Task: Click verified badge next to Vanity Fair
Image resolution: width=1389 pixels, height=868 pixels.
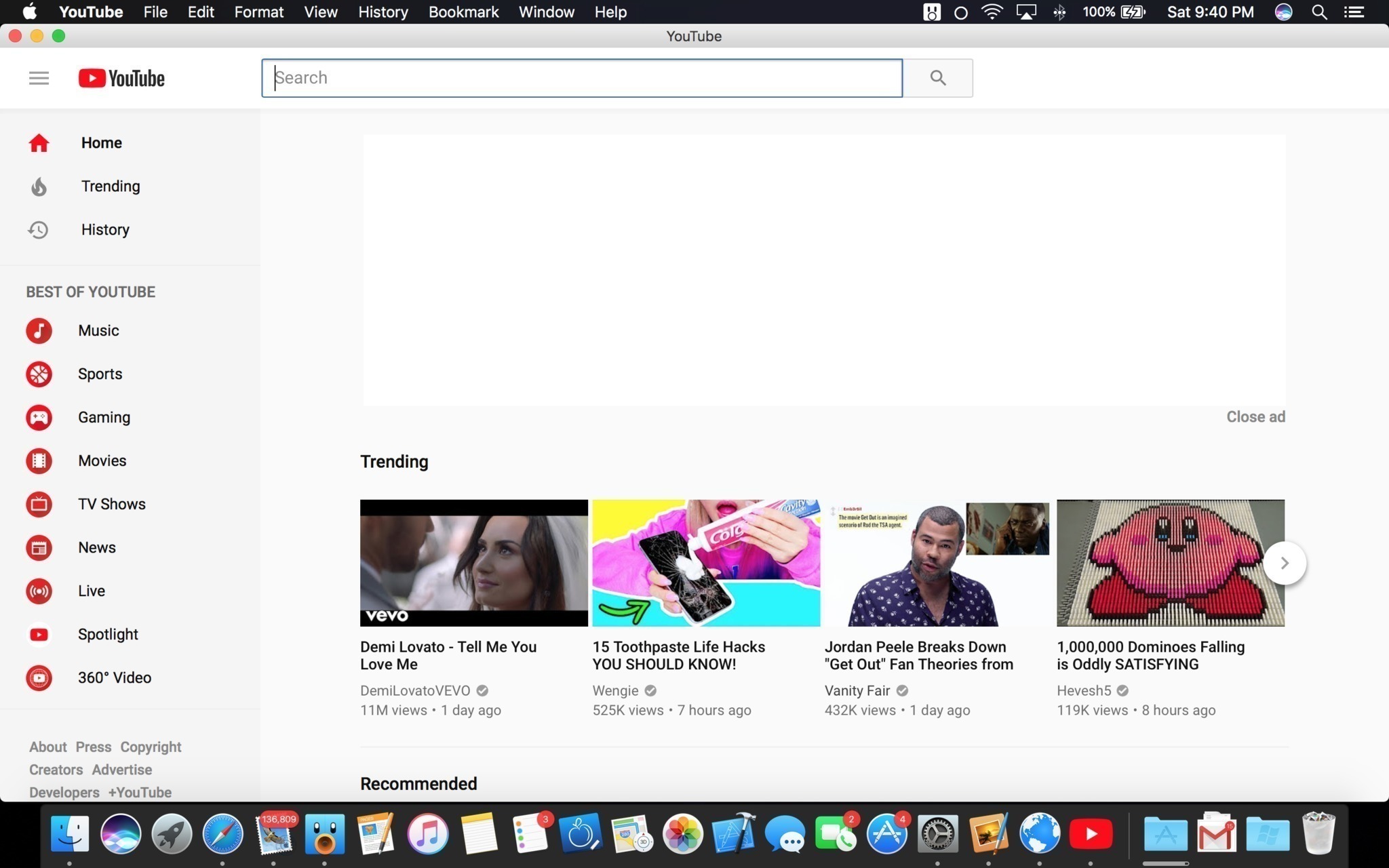Action: coord(902,690)
